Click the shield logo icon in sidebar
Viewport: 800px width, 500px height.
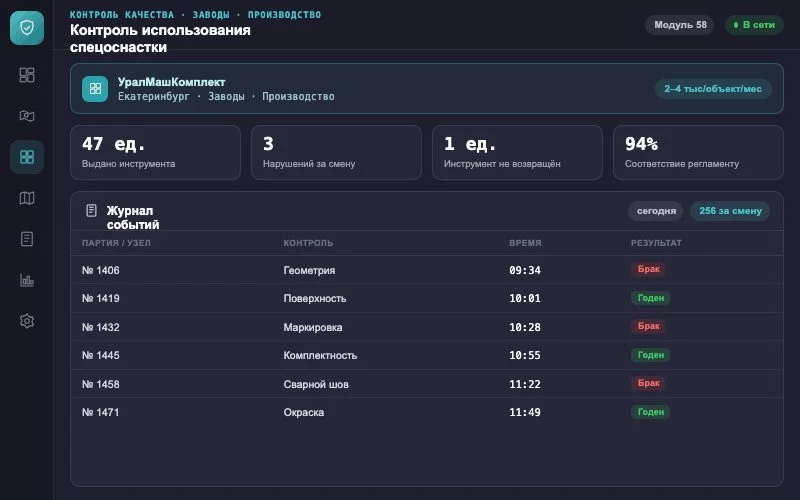point(27,28)
